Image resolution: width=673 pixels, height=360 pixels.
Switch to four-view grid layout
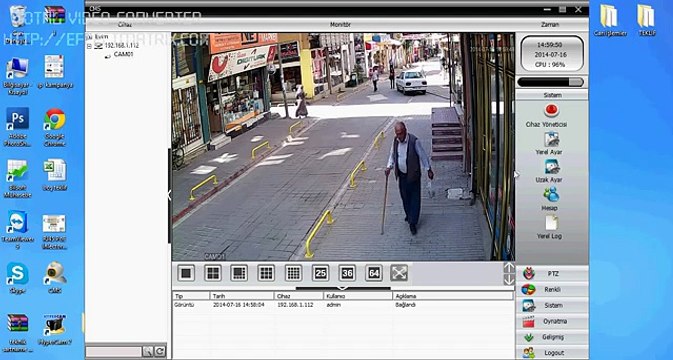(213, 273)
